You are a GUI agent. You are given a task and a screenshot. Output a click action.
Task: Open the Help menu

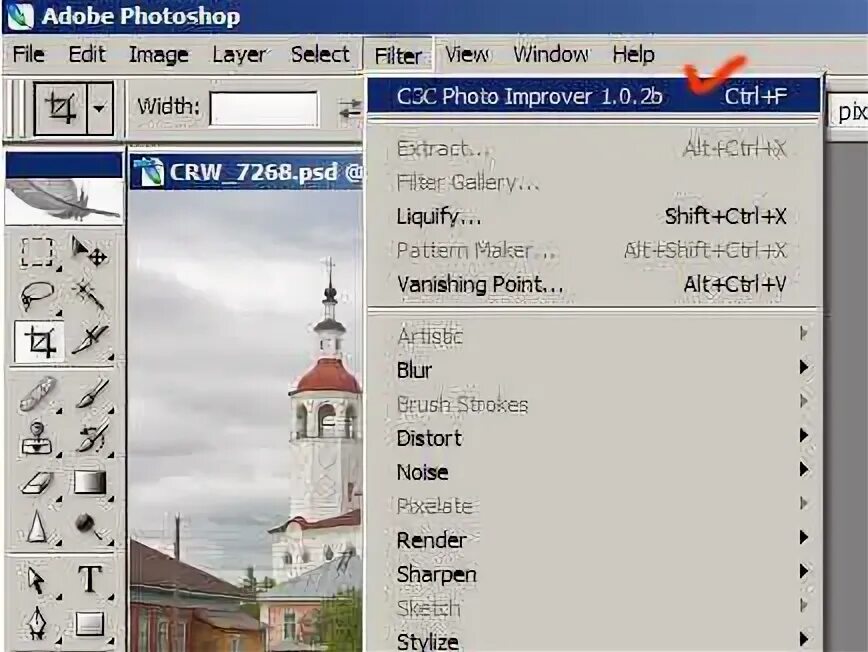point(633,54)
